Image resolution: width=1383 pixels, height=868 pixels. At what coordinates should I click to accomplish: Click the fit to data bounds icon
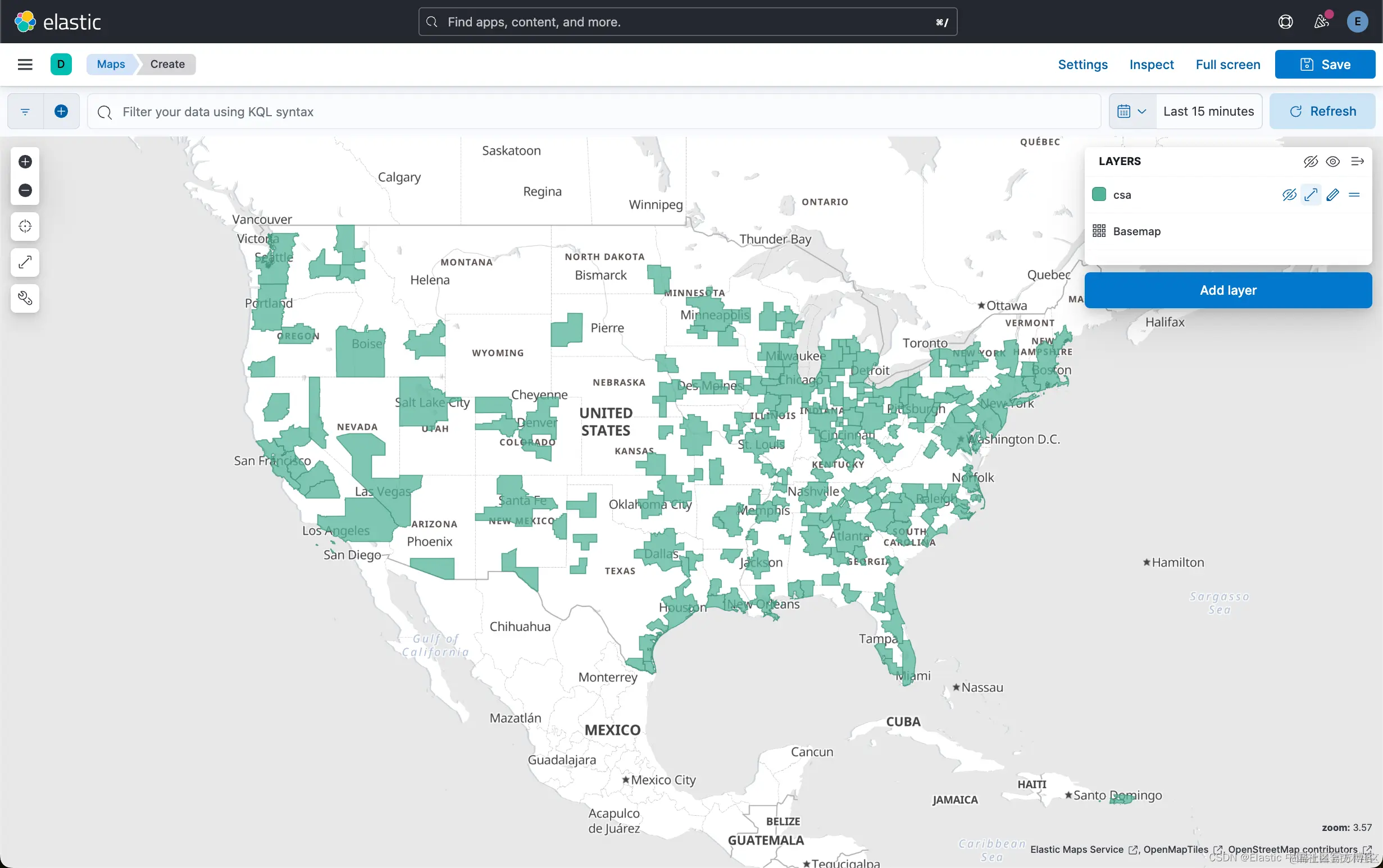point(25,226)
